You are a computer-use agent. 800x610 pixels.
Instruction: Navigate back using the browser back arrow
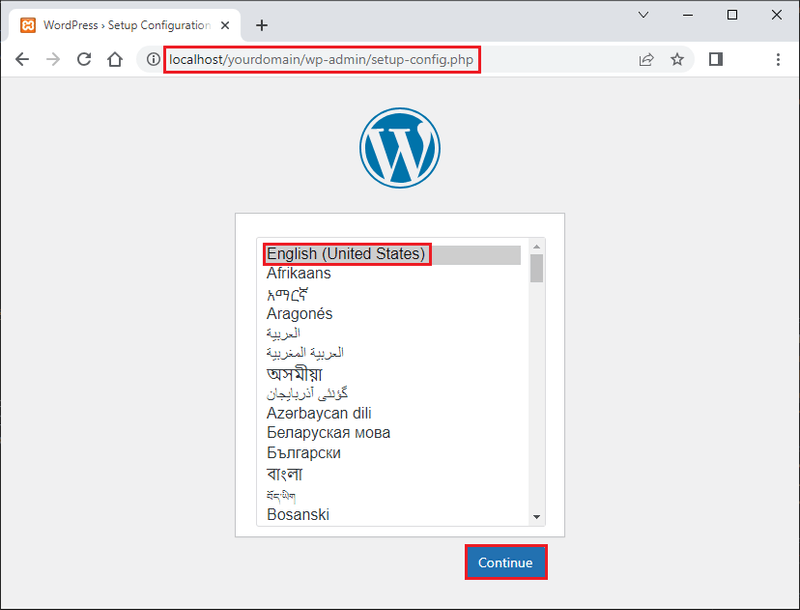22,59
